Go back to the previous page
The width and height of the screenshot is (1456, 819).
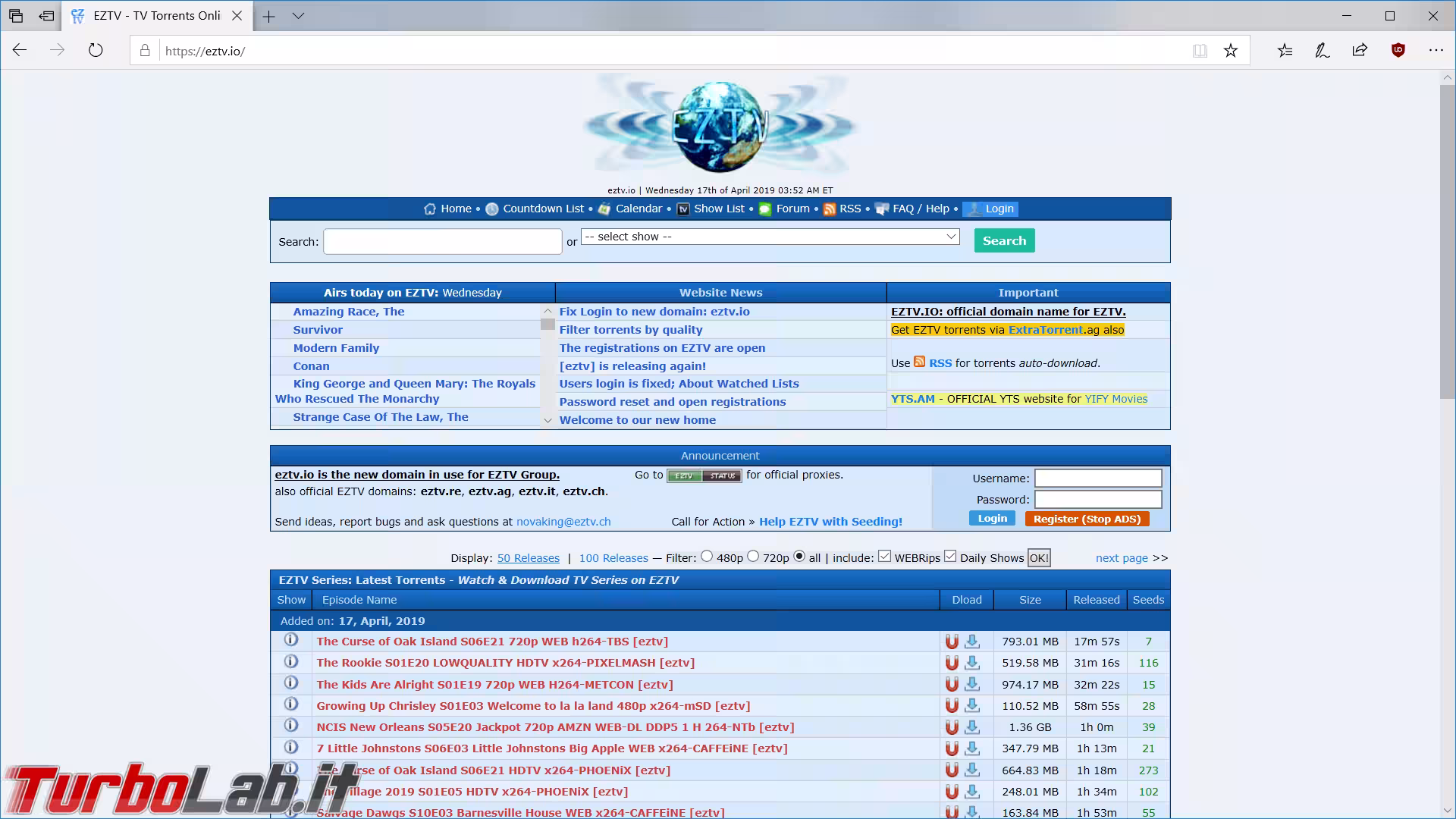(x=20, y=51)
